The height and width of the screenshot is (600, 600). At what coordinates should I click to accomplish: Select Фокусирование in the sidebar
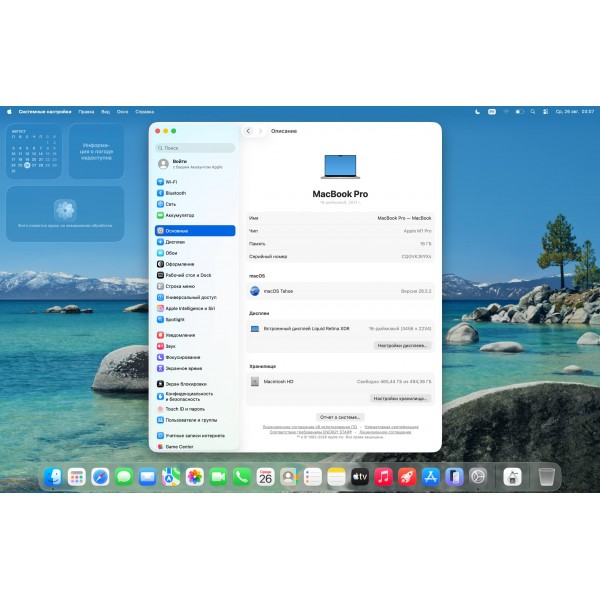pos(195,357)
